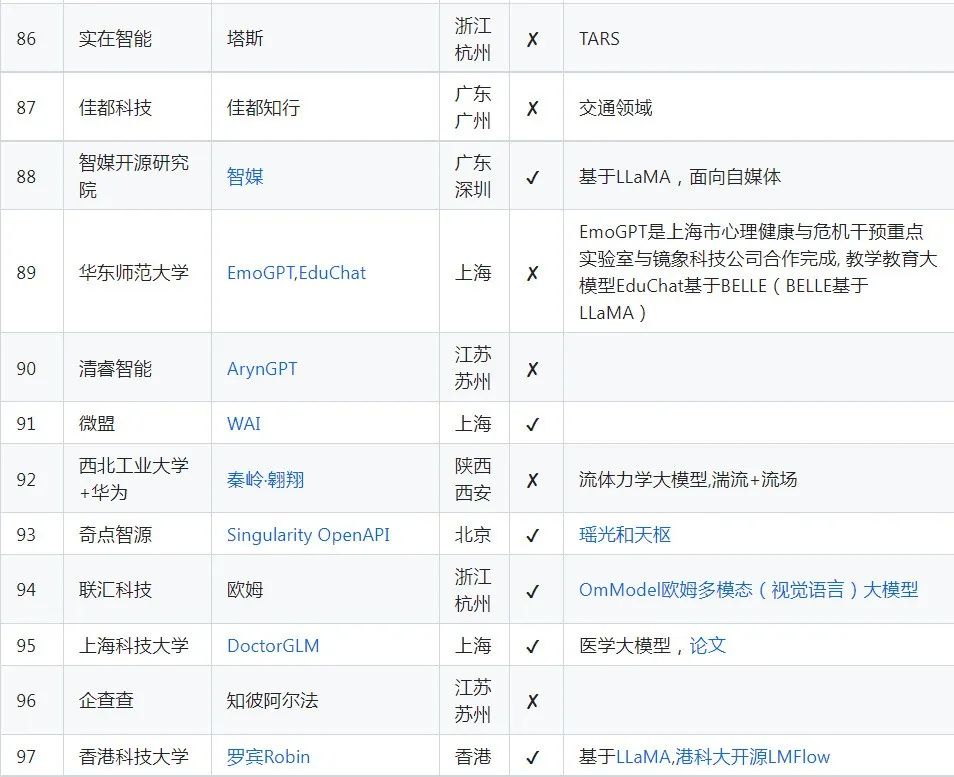Click the 香港 location cell
The width and height of the screenshot is (954, 777).
(x=474, y=755)
